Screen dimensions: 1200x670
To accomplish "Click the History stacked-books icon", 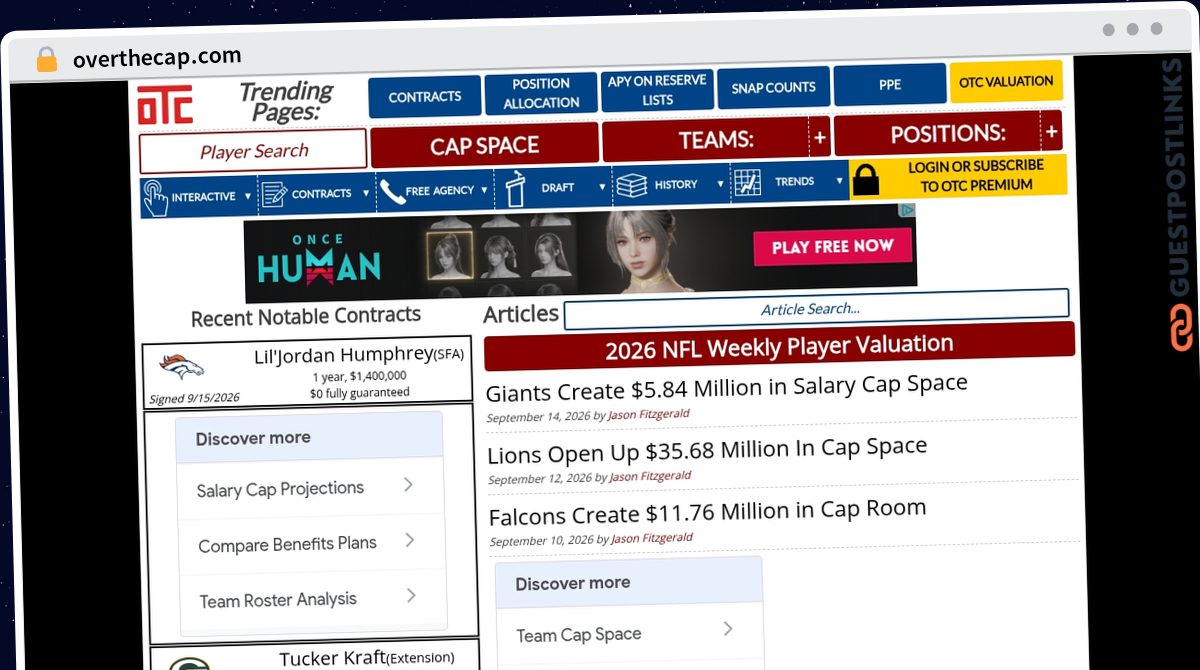I will 631,185.
